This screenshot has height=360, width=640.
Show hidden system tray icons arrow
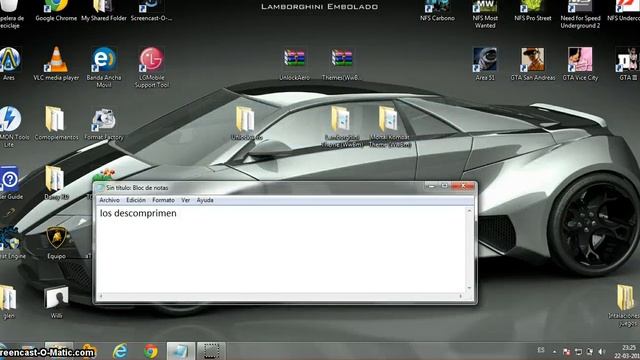click(554, 351)
